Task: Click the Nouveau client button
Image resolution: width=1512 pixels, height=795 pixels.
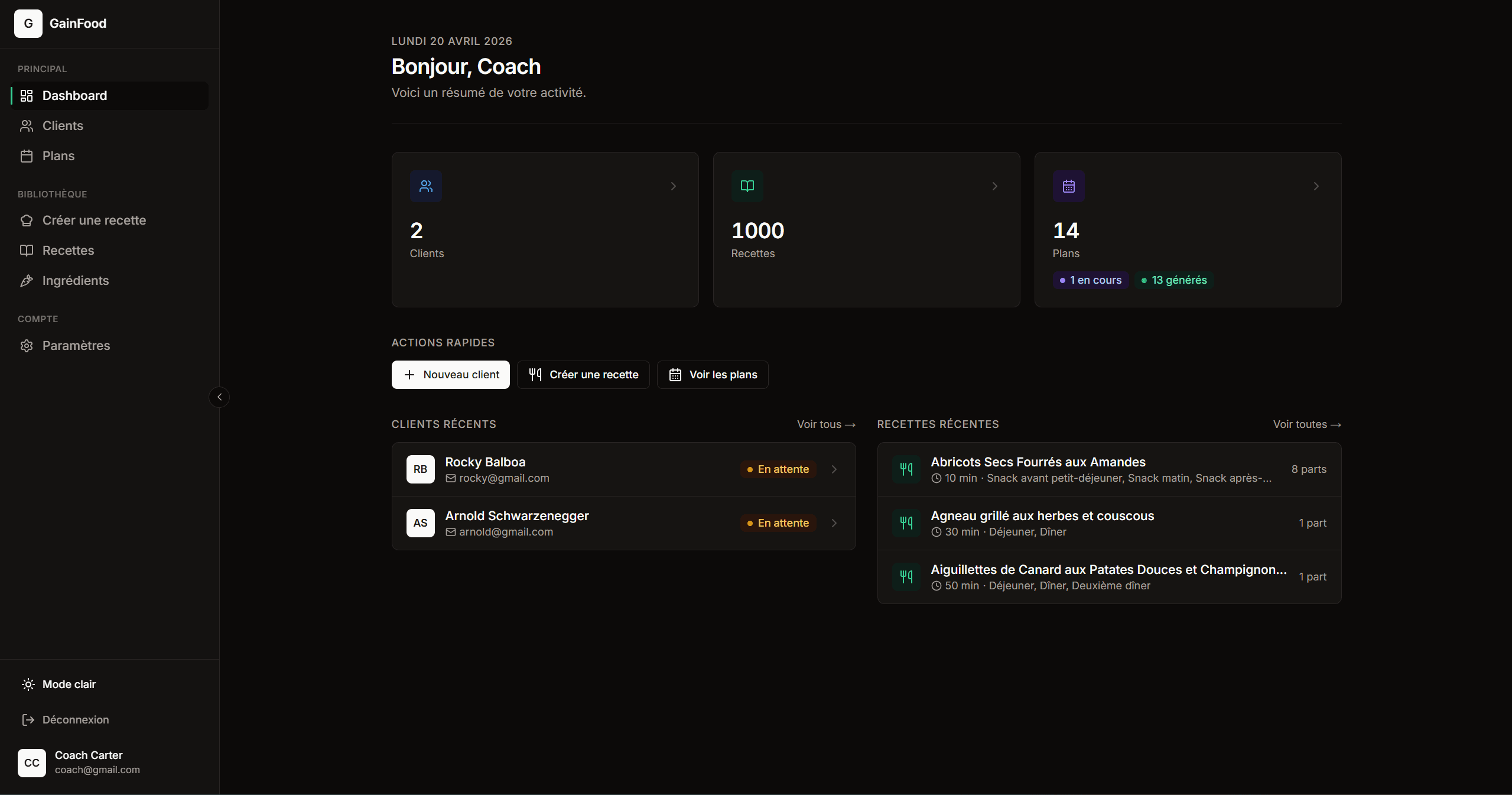Action: tap(451, 375)
